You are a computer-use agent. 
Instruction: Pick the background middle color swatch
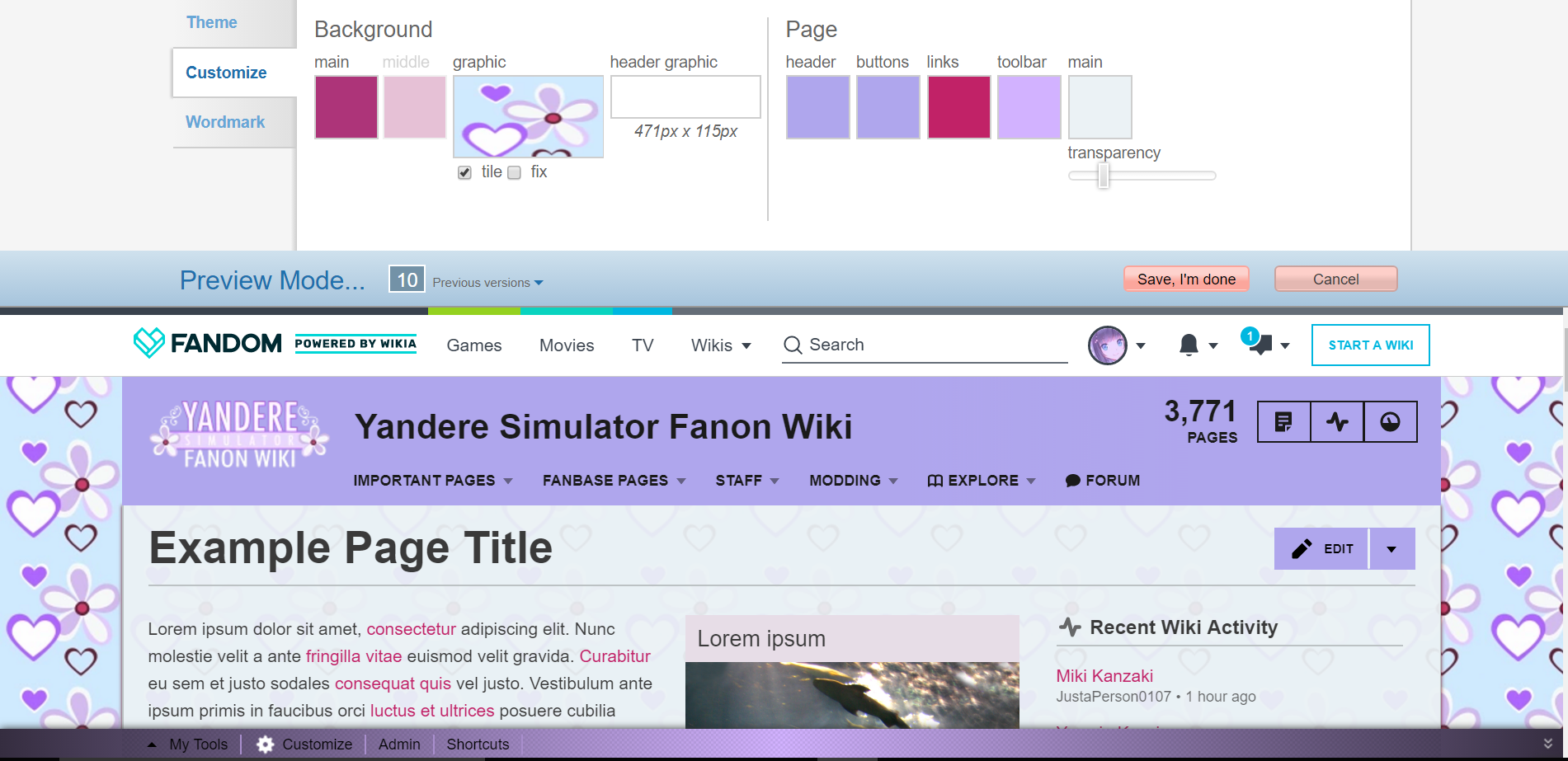point(415,107)
